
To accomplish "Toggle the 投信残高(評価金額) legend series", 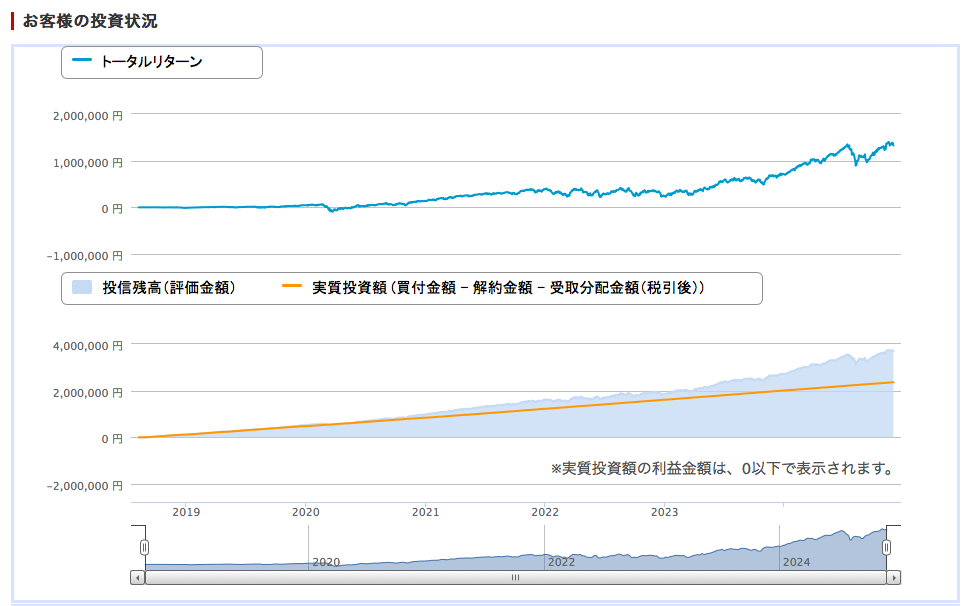I will coord(154,288).
